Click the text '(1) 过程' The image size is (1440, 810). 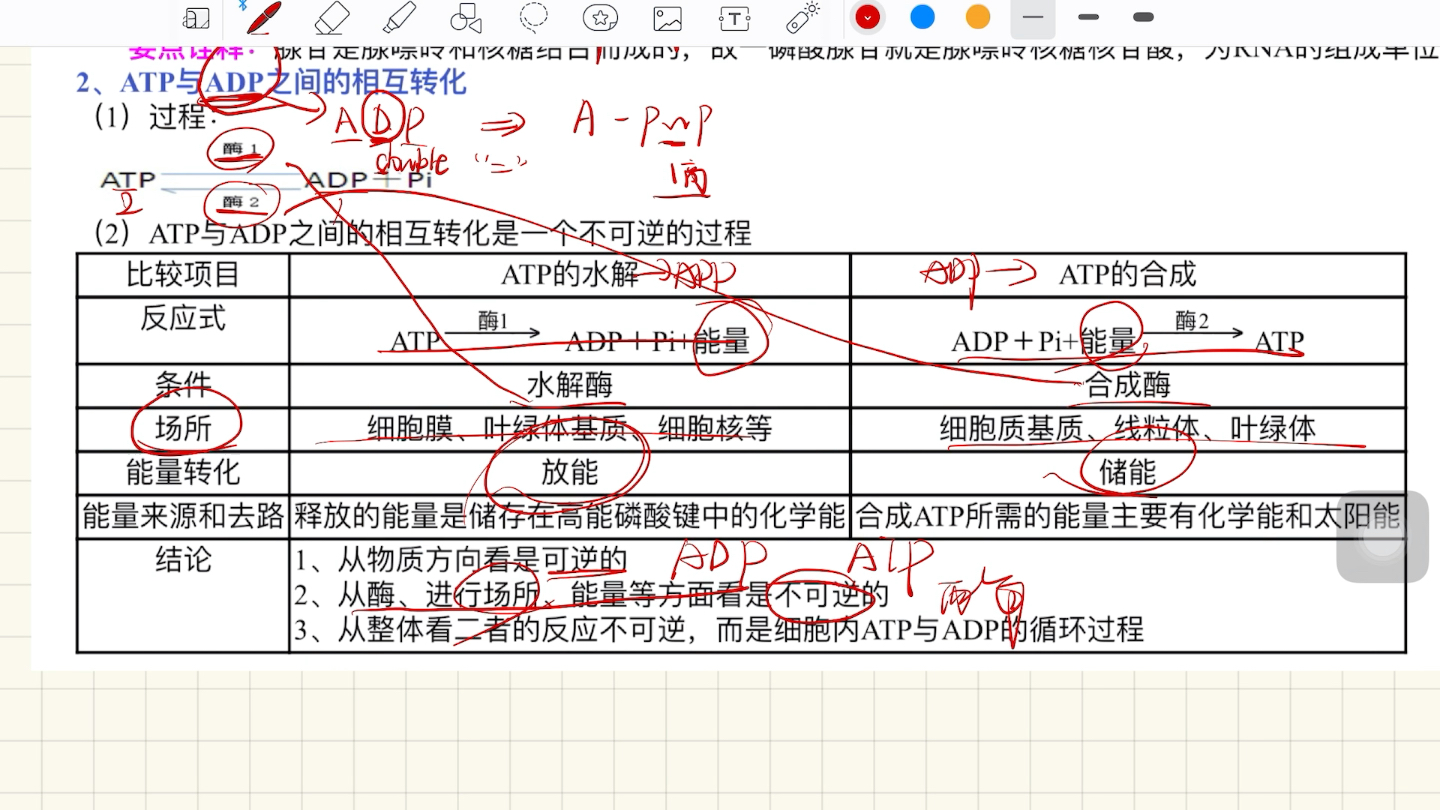[155, 117]
